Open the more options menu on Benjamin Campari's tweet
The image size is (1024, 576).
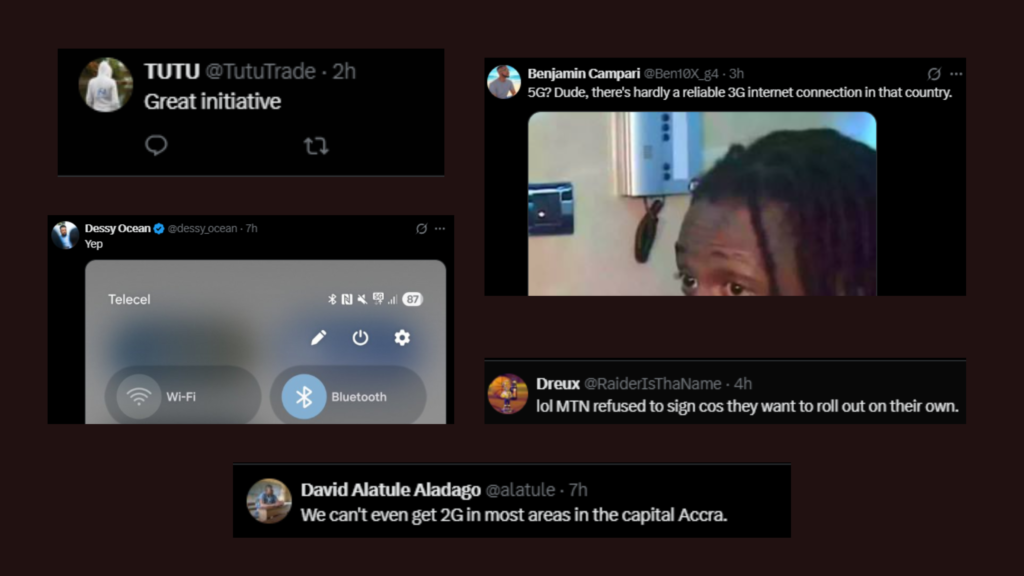point(956,74)
